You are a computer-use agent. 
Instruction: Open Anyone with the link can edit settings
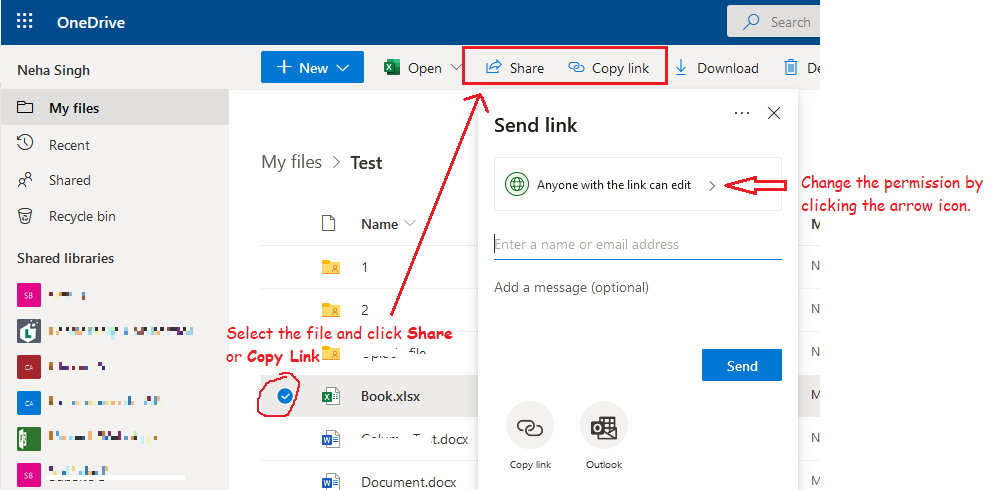638,184
